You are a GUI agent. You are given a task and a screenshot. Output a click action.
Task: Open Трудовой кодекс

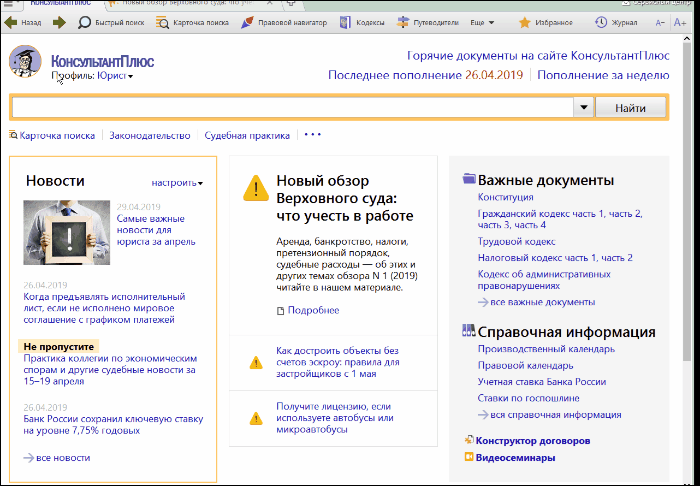[517, 241]
